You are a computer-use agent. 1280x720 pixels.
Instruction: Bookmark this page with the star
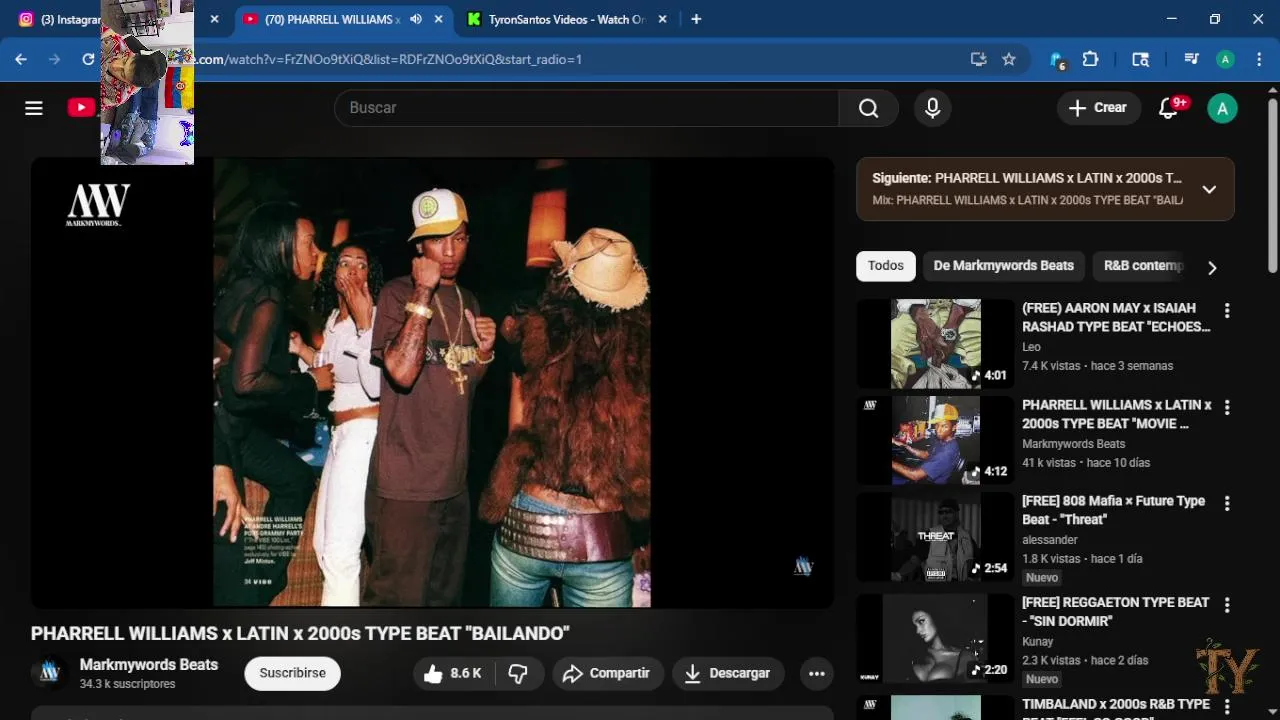click(1009, 59)
